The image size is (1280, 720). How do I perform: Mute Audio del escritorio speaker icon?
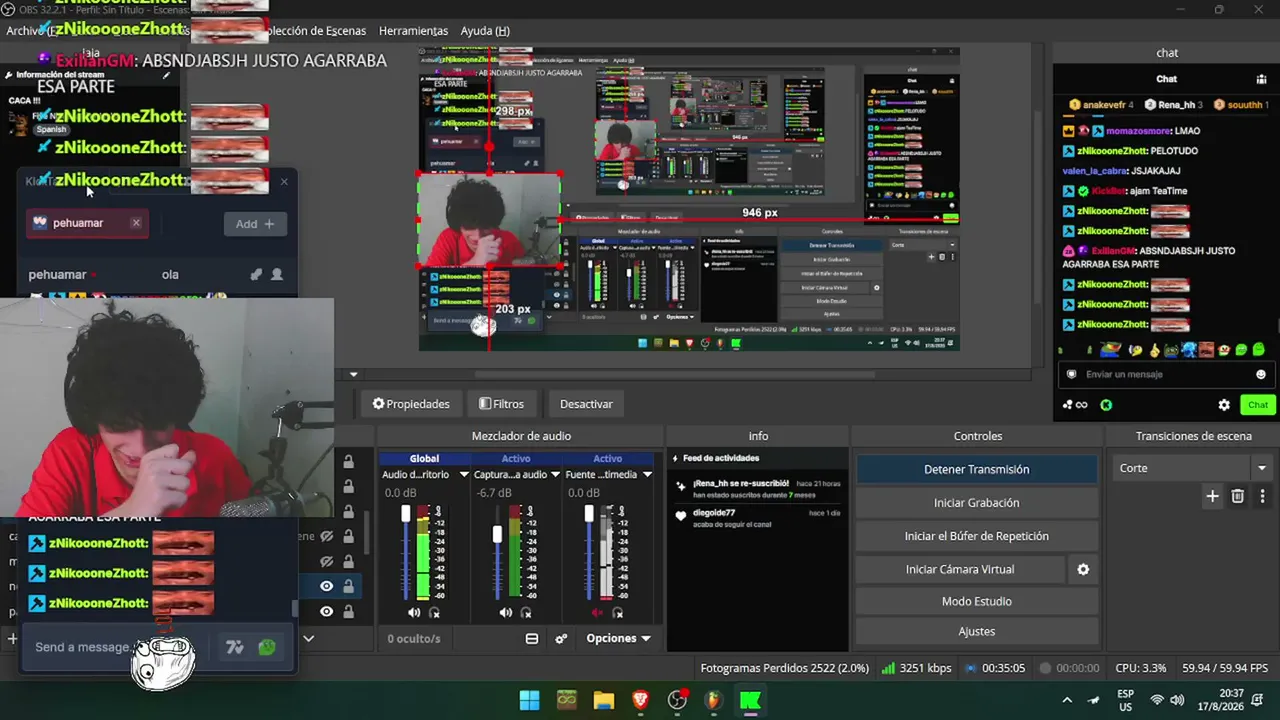[414, 612]
